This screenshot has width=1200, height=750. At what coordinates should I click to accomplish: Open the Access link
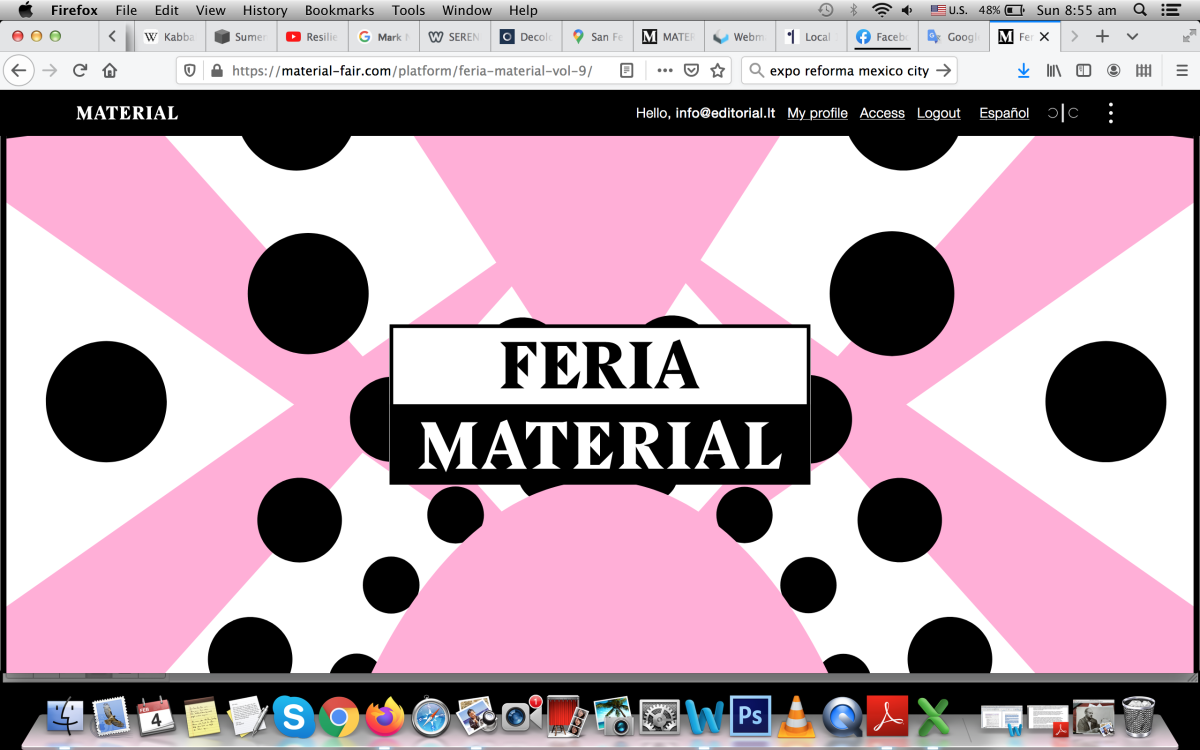pos(882,113)
